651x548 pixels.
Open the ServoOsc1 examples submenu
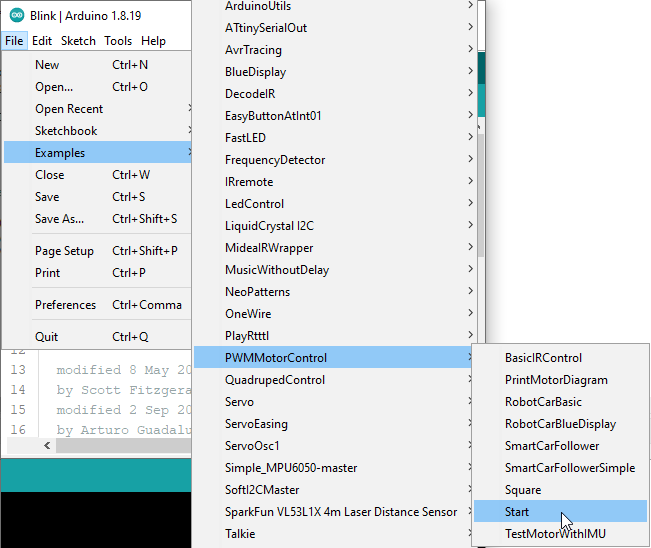[333, 446]
